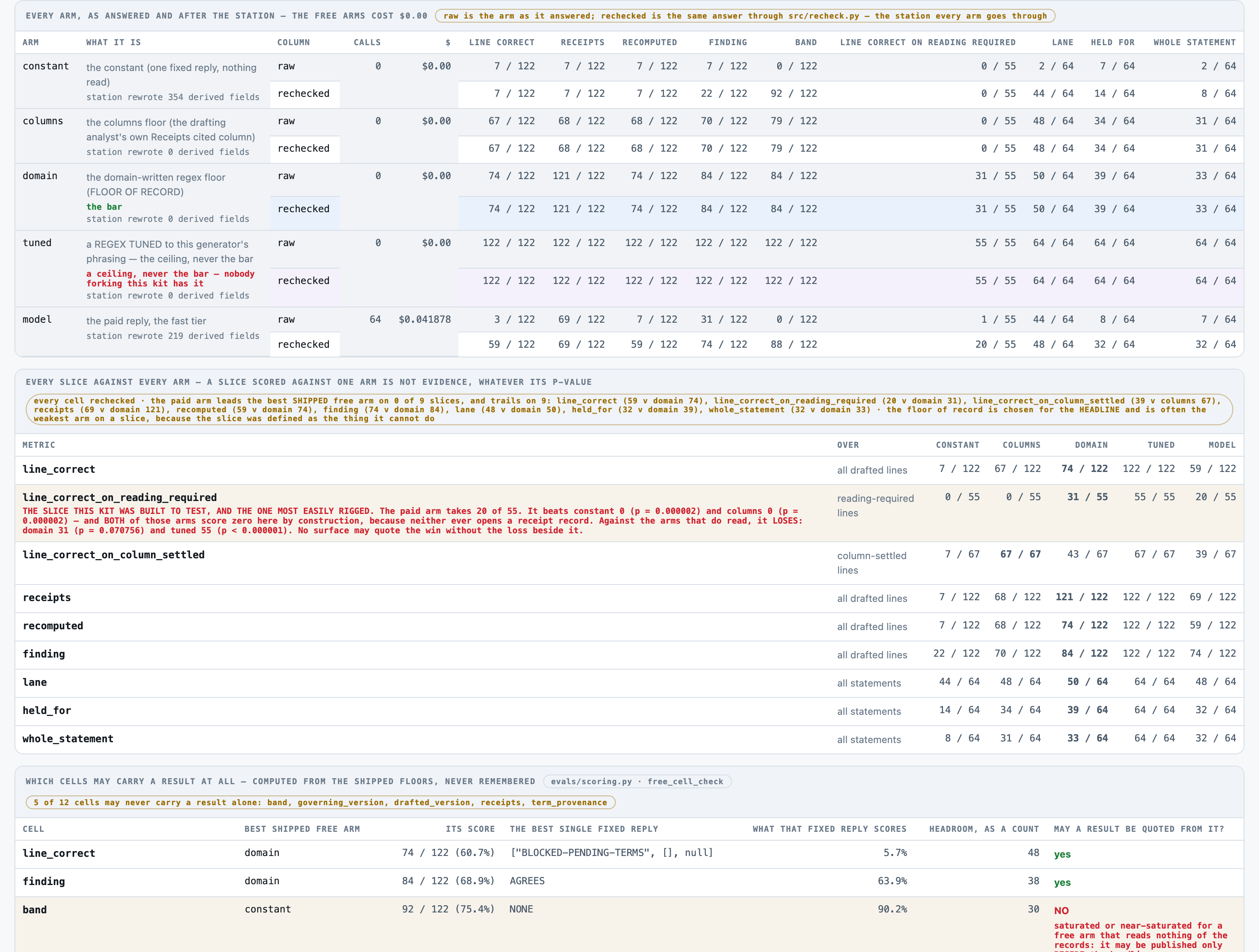This screenshot has height=952, width=1259.
Task: Click the model arm $0.041878 cost cell
Action: pos(425,320)
